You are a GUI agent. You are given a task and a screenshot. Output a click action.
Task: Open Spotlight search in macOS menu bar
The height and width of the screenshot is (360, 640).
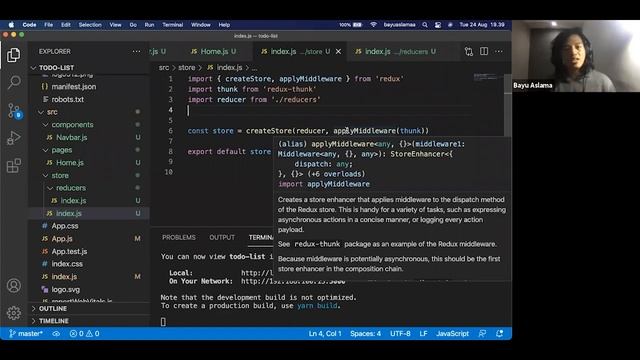425,24
